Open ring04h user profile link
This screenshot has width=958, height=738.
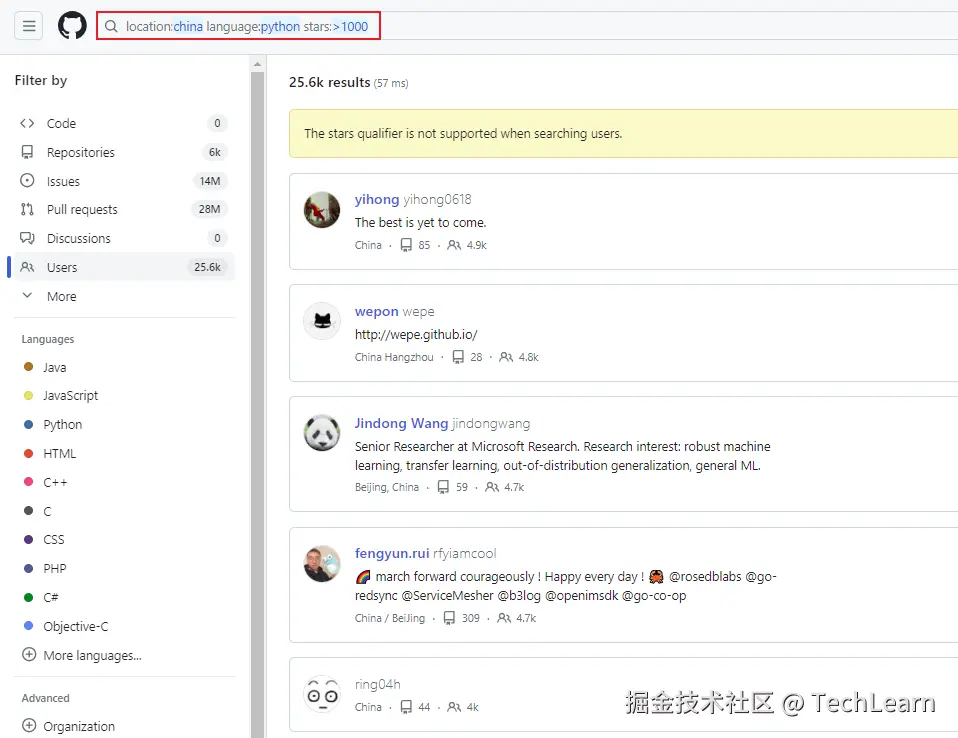tap(378, 684)
